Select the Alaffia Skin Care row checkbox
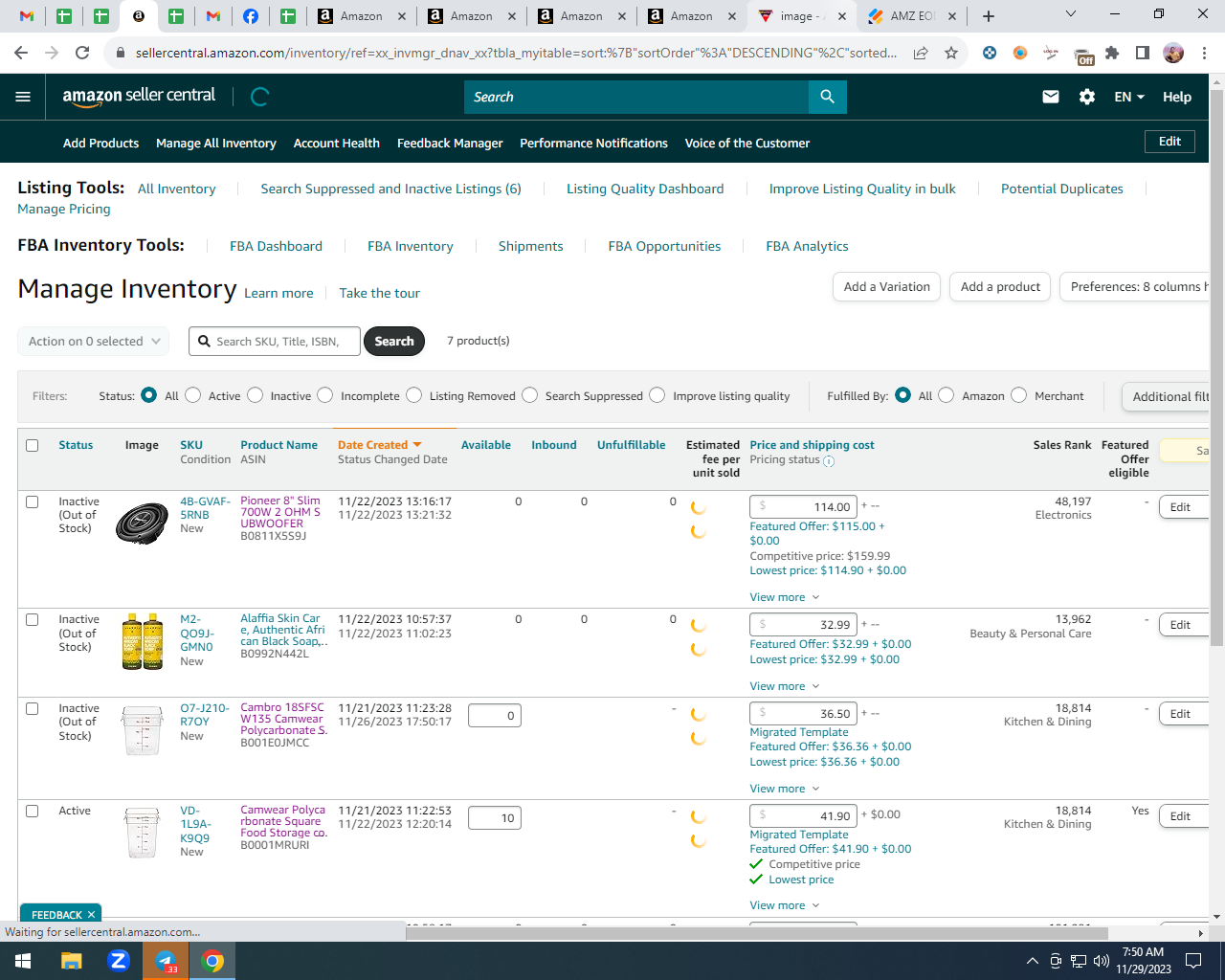 click(x=32, y=619)
